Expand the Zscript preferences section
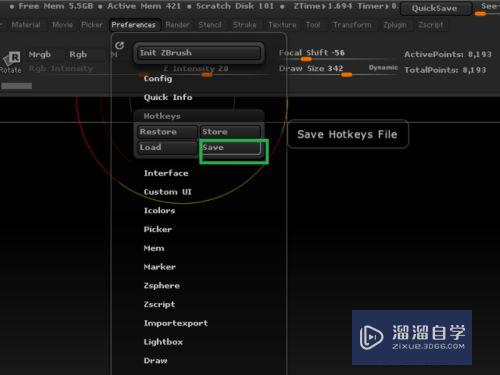This screenshot has height=375, width=500. coord(159,304)
